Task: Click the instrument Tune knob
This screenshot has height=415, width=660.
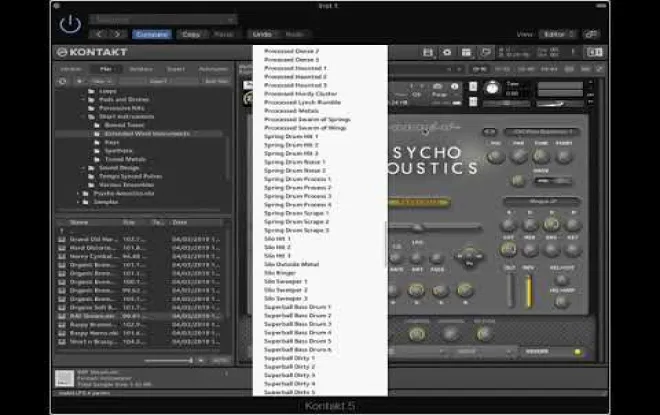Action: click(492, 88)
